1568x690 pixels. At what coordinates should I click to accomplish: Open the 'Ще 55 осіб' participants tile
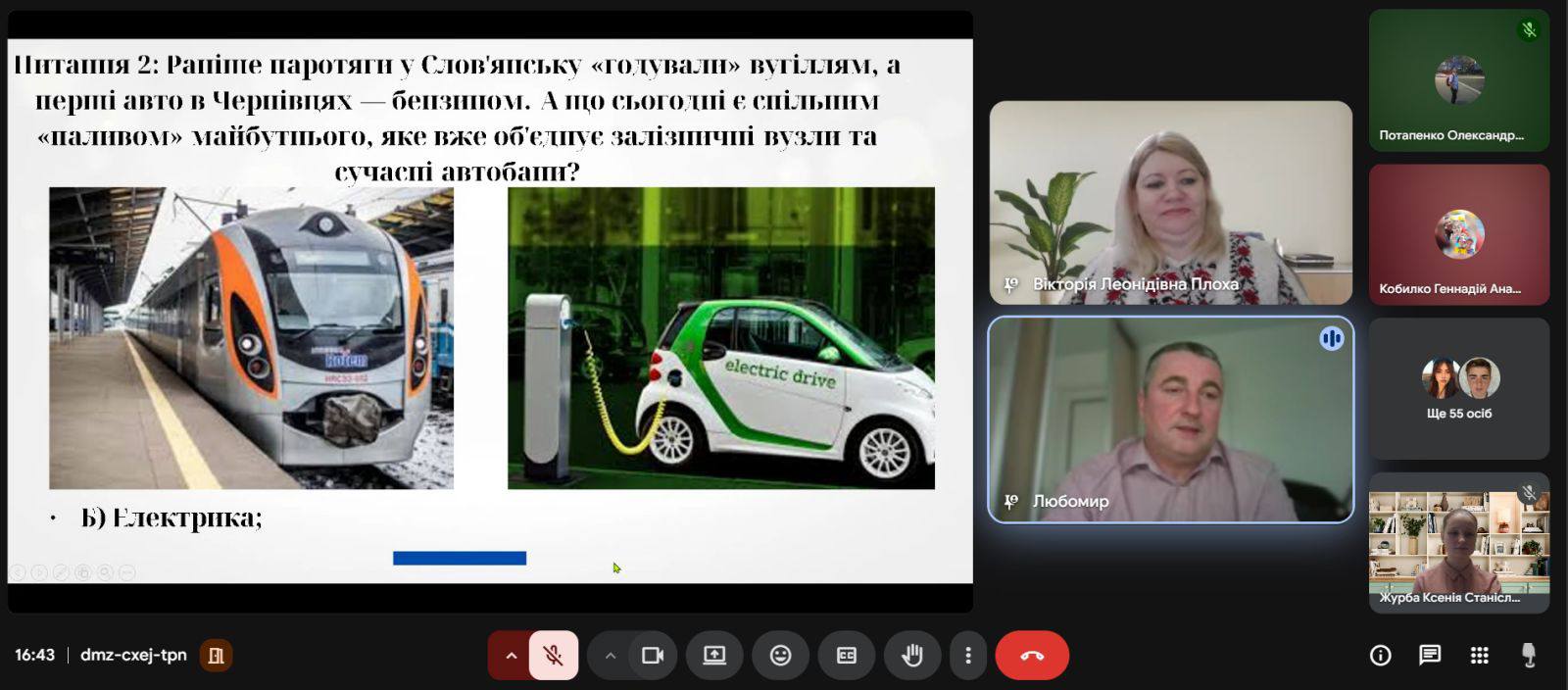click(x=1458, y=389)
